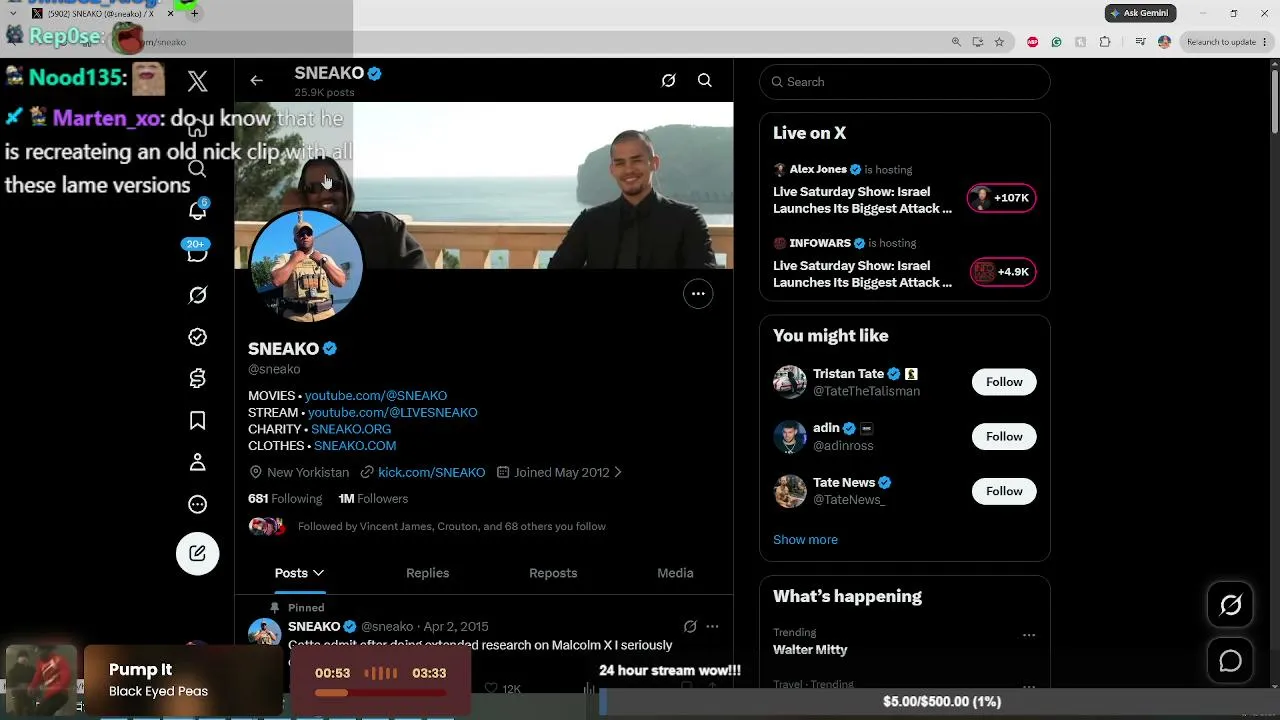The width and height of the screenshot is (1280, 720).
Task: Follow Tristan Tate
Action: tap(1004, 382)
